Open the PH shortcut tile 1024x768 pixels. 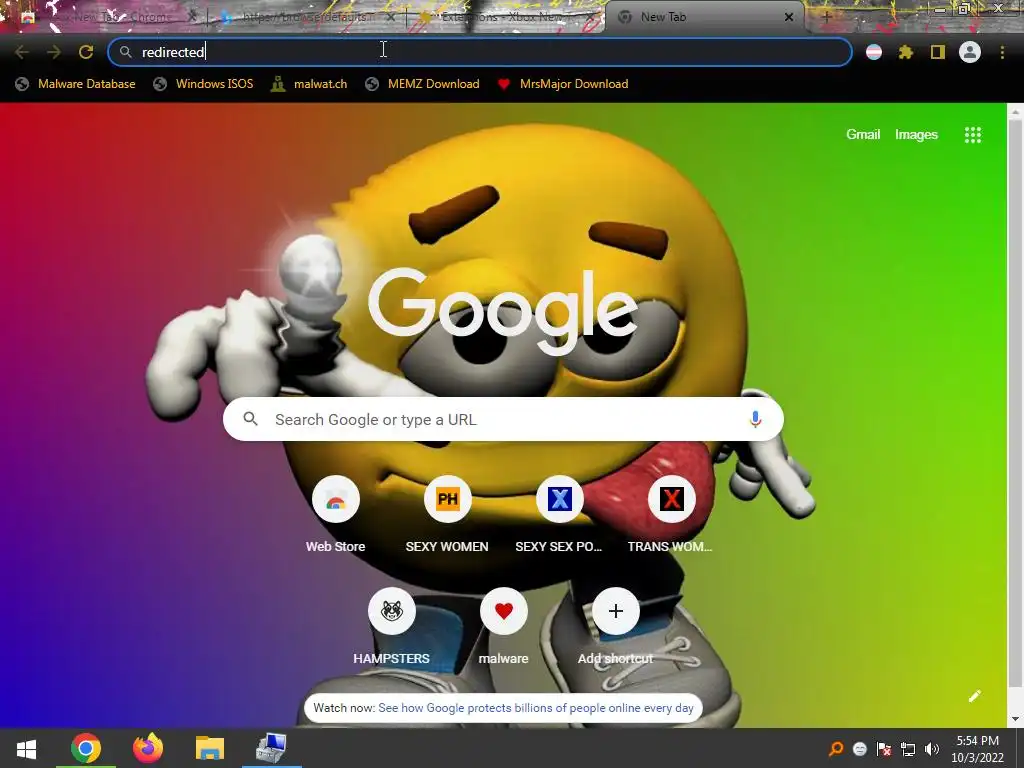point(447,500)
